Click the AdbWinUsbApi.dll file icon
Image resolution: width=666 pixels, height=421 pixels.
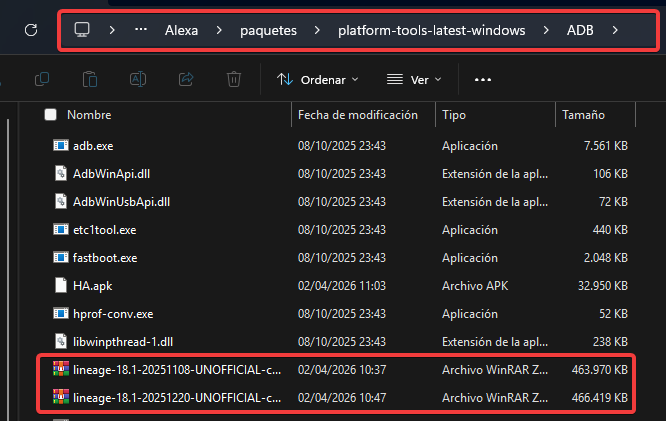(x=61, y=202)
